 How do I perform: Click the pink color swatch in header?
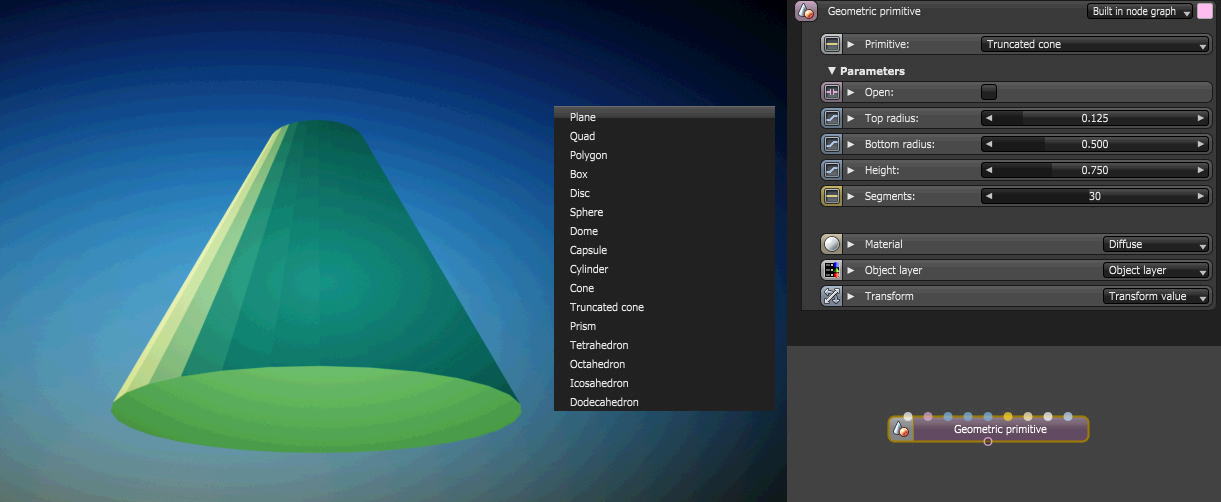coord(1205,12)
